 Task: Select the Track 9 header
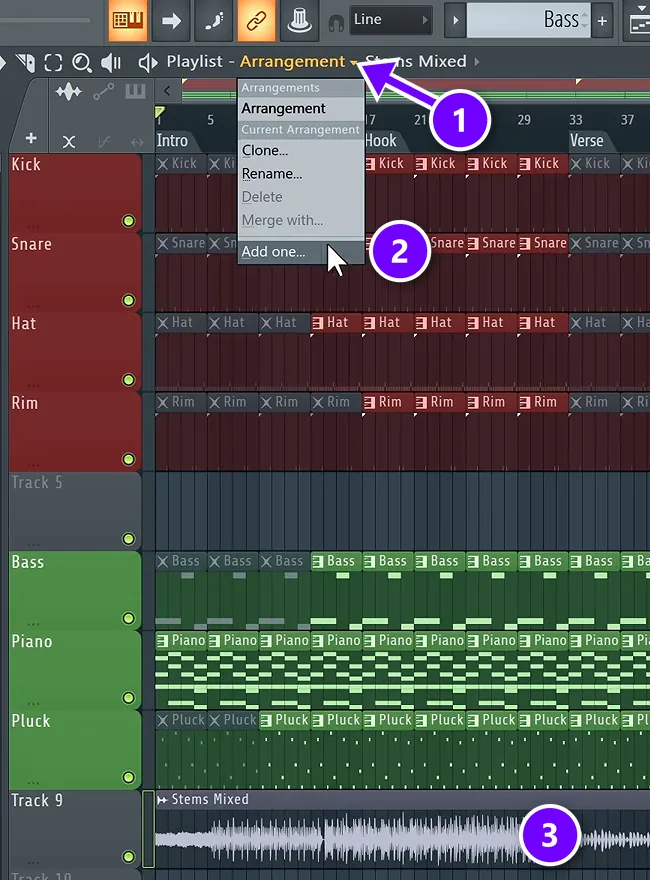(75, 829)
